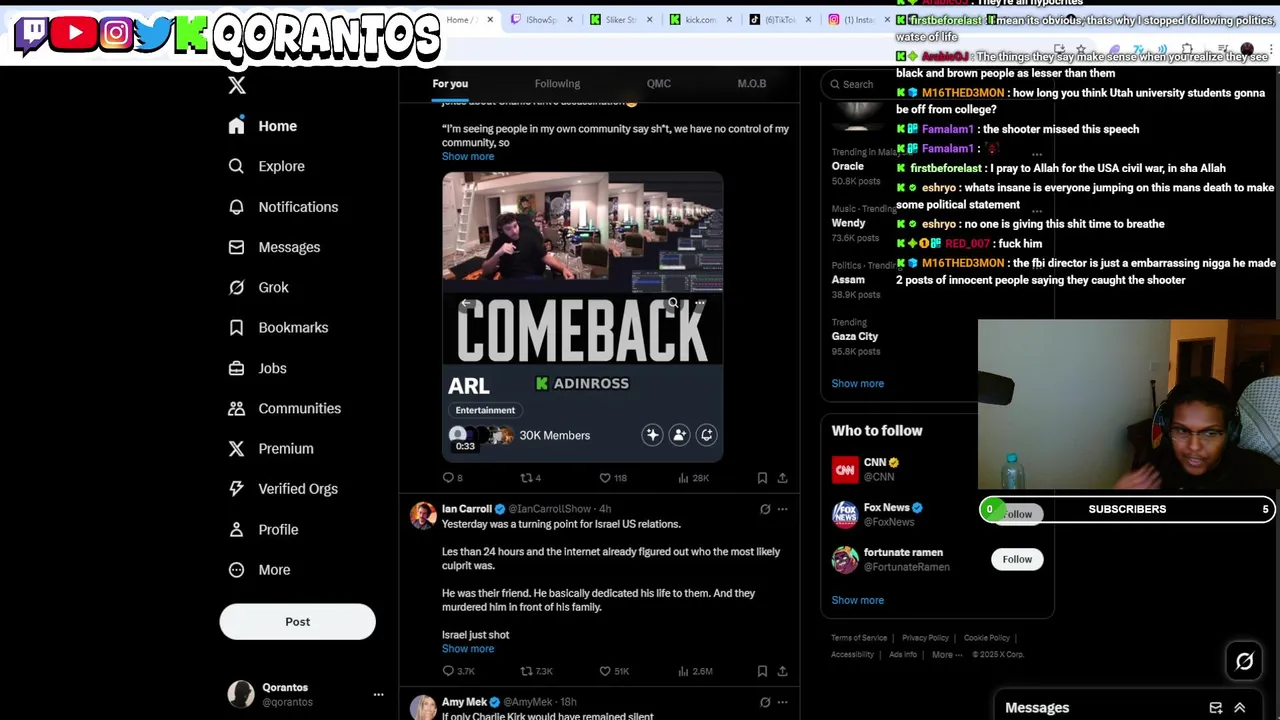Reply to the post with 8 replies

453,478
